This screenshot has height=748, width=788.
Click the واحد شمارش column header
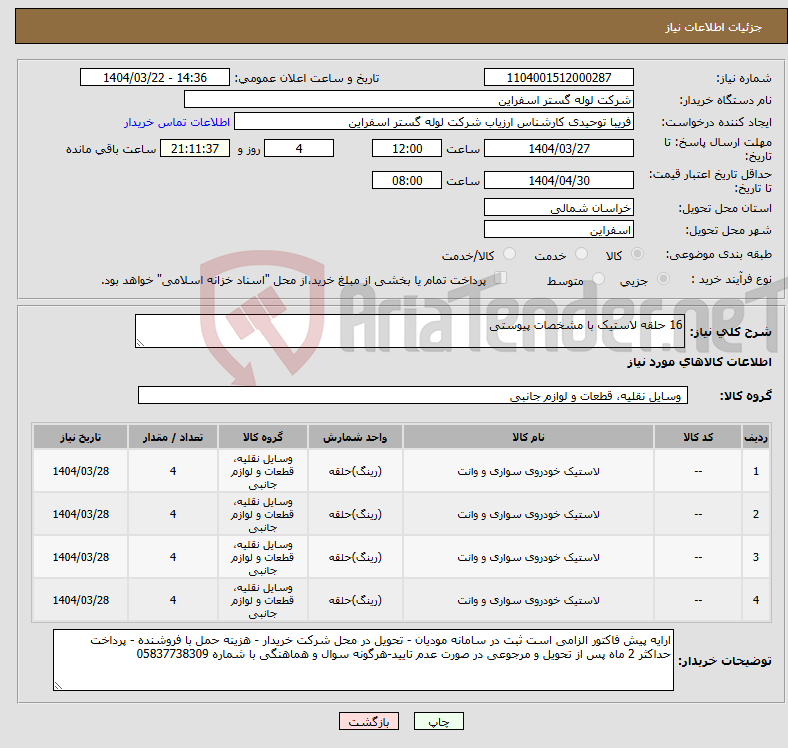pyautogui.click(x=355, y=437)
